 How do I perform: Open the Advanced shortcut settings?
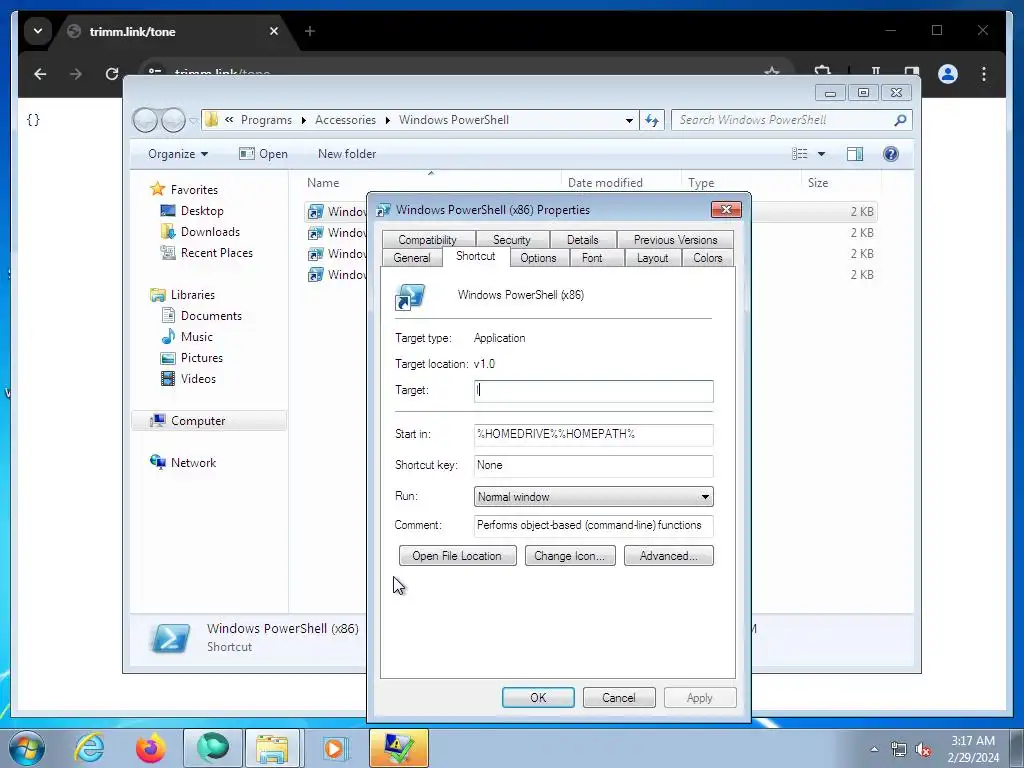click(669, 556)
